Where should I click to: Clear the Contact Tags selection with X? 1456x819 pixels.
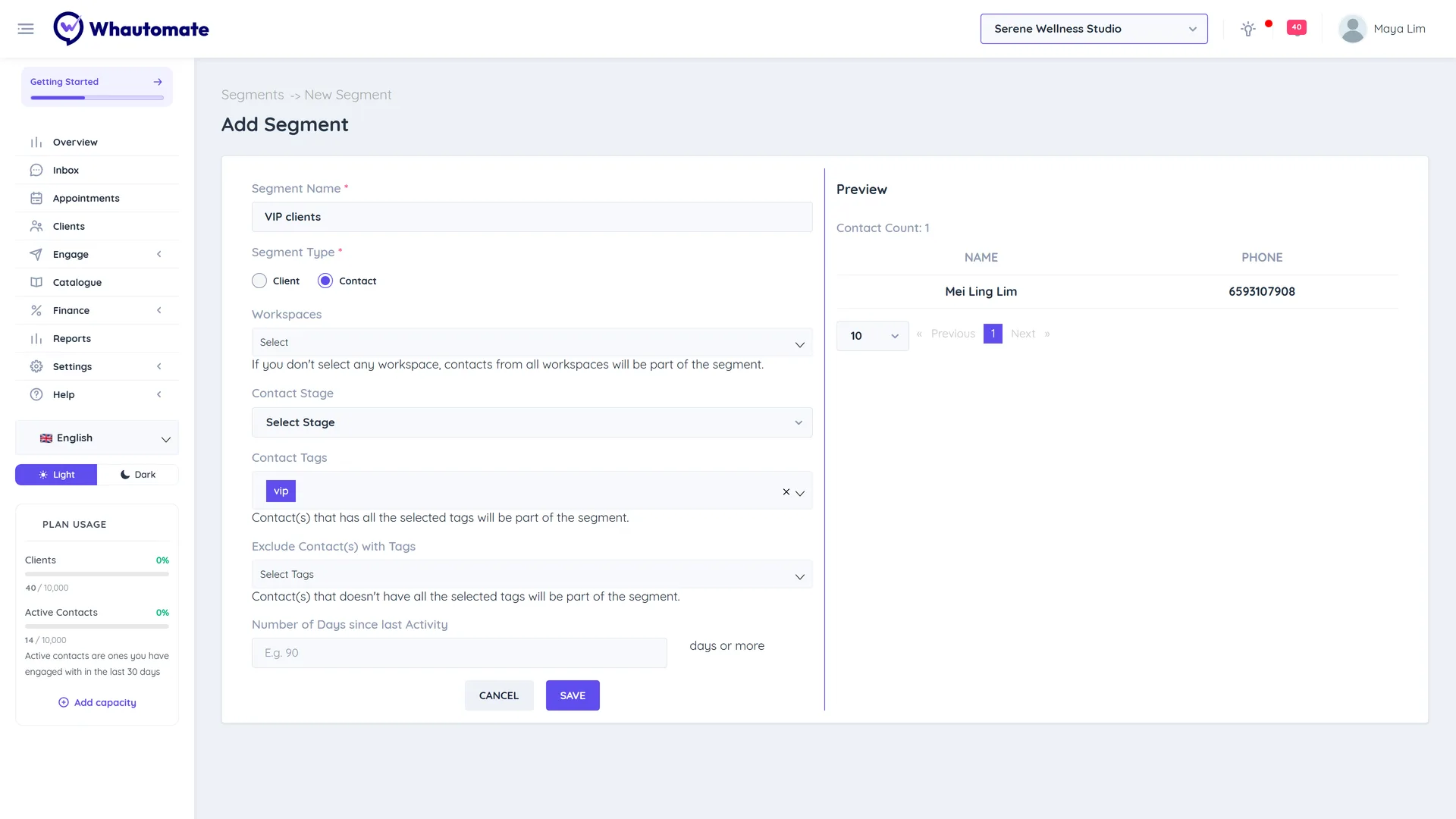click(x=786, y=491)
